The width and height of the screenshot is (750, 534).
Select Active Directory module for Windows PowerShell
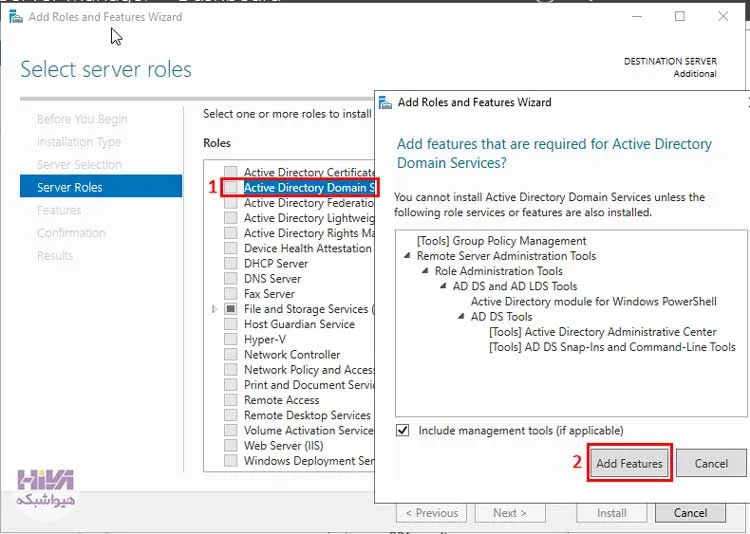pos(594,301)
